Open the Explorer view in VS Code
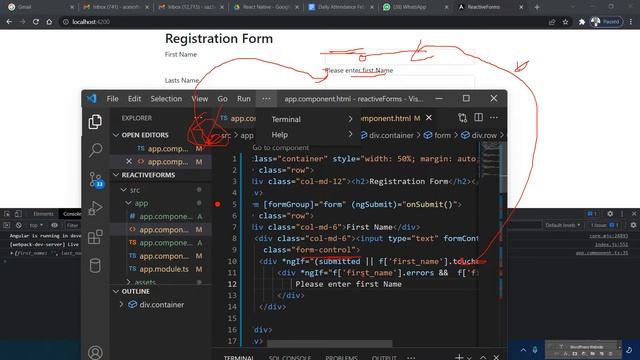 (x=95, y=122)
